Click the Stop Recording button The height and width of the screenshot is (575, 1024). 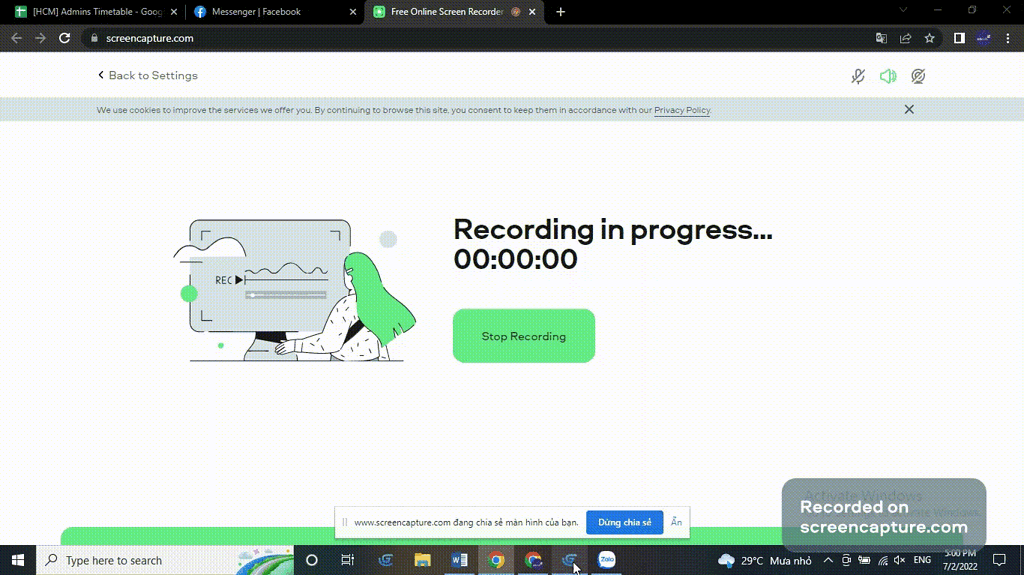(x=523, y=336)
